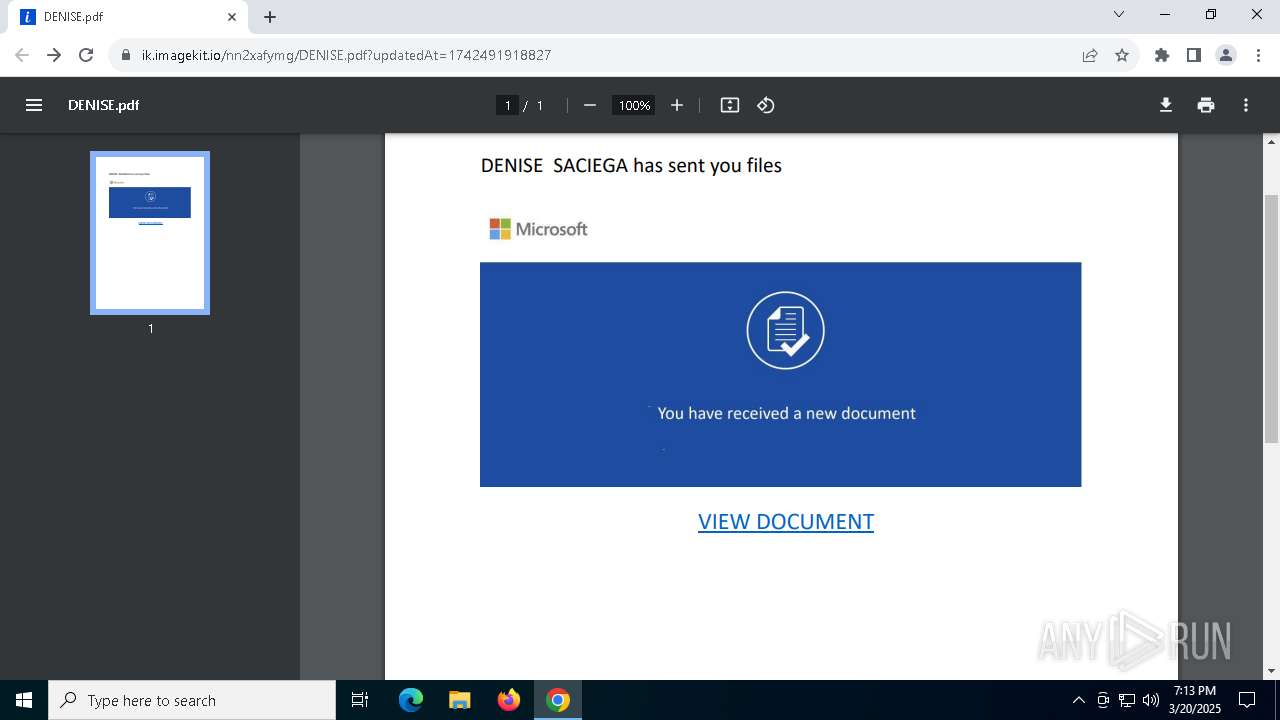
Task: Click the address bar URL
Action: 346,55
